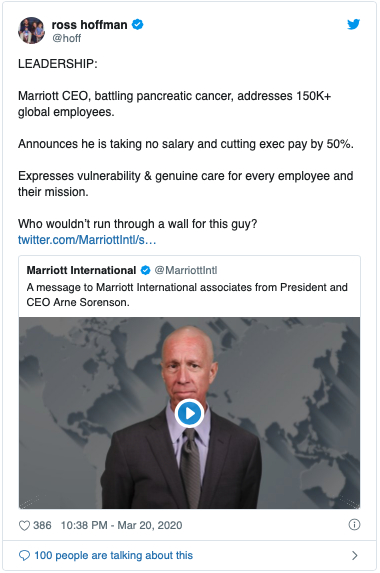Expand conversation with the right chevron arrow
The height and width of the screenshot is (573, 380).
354,555
